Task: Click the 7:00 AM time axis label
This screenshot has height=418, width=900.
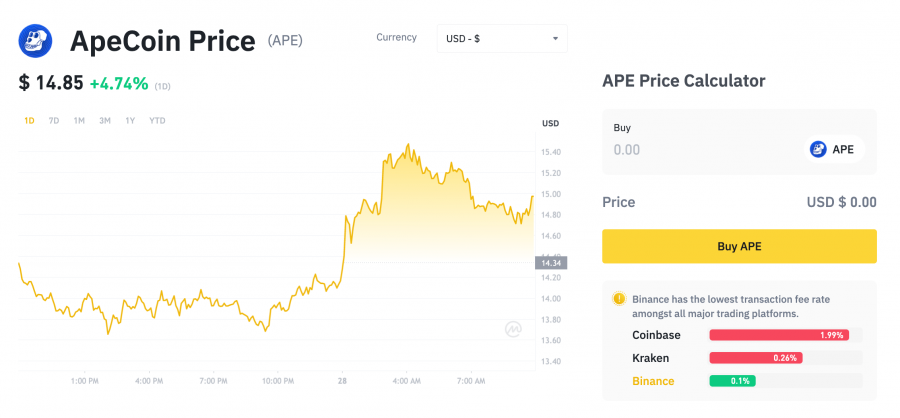Action: [471, 381]
